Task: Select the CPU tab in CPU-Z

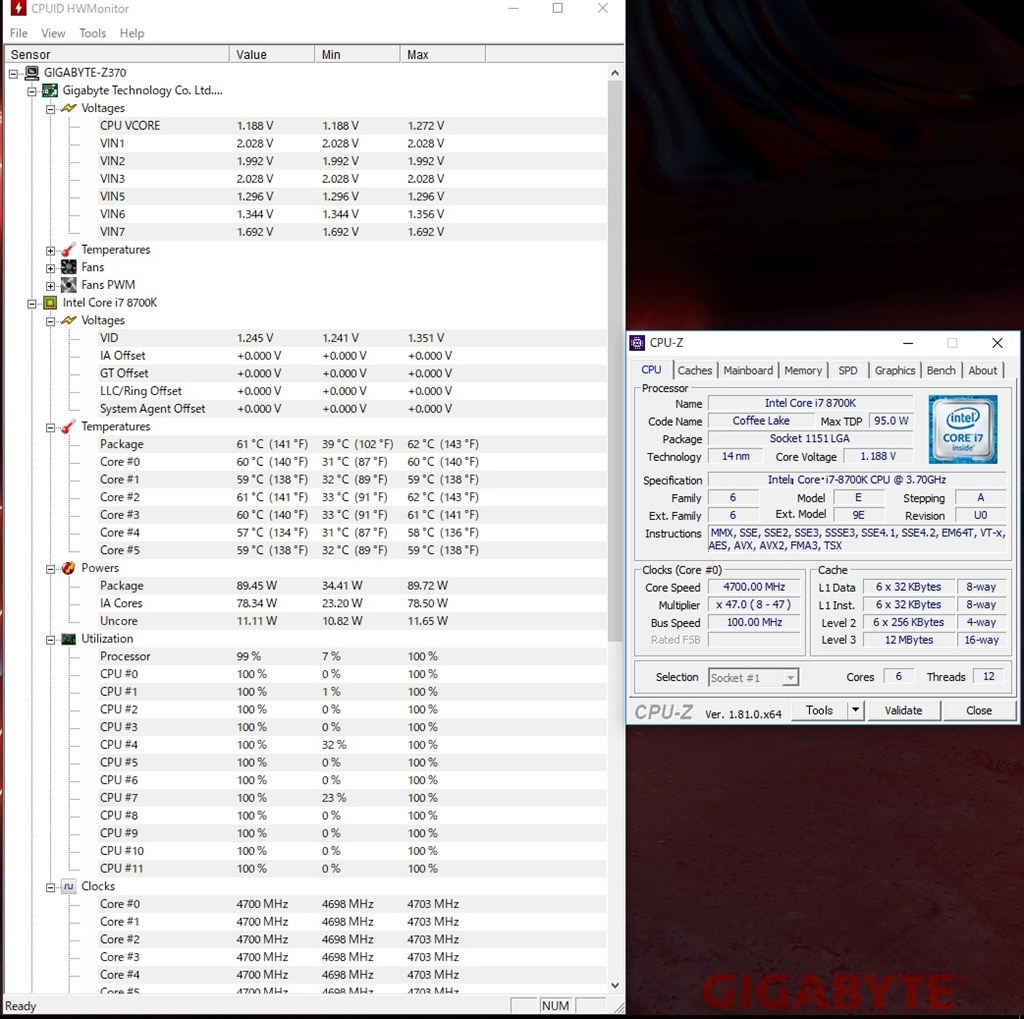Action: click(x=651, y=370)
